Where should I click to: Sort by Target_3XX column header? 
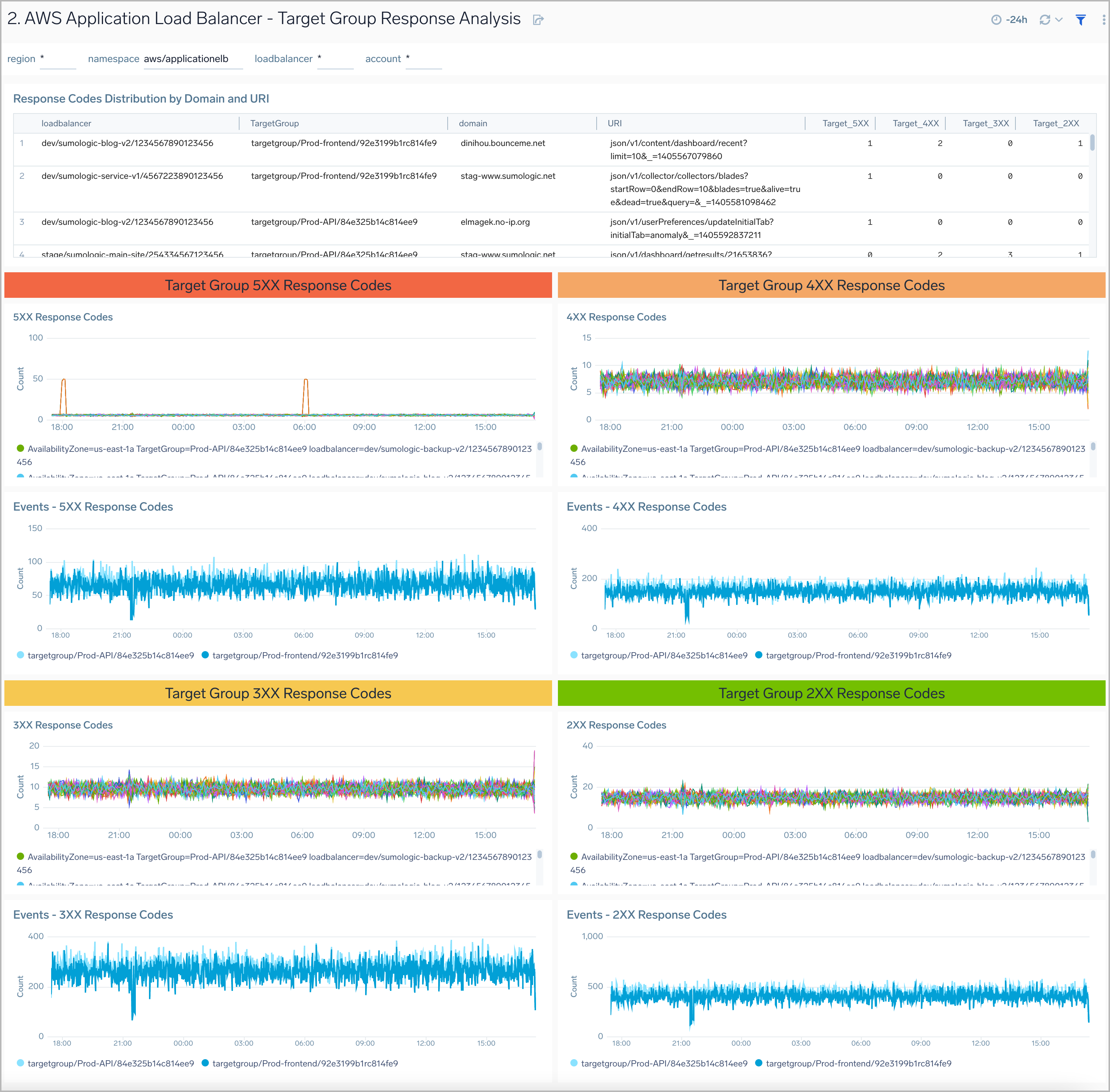click(985, 123)
